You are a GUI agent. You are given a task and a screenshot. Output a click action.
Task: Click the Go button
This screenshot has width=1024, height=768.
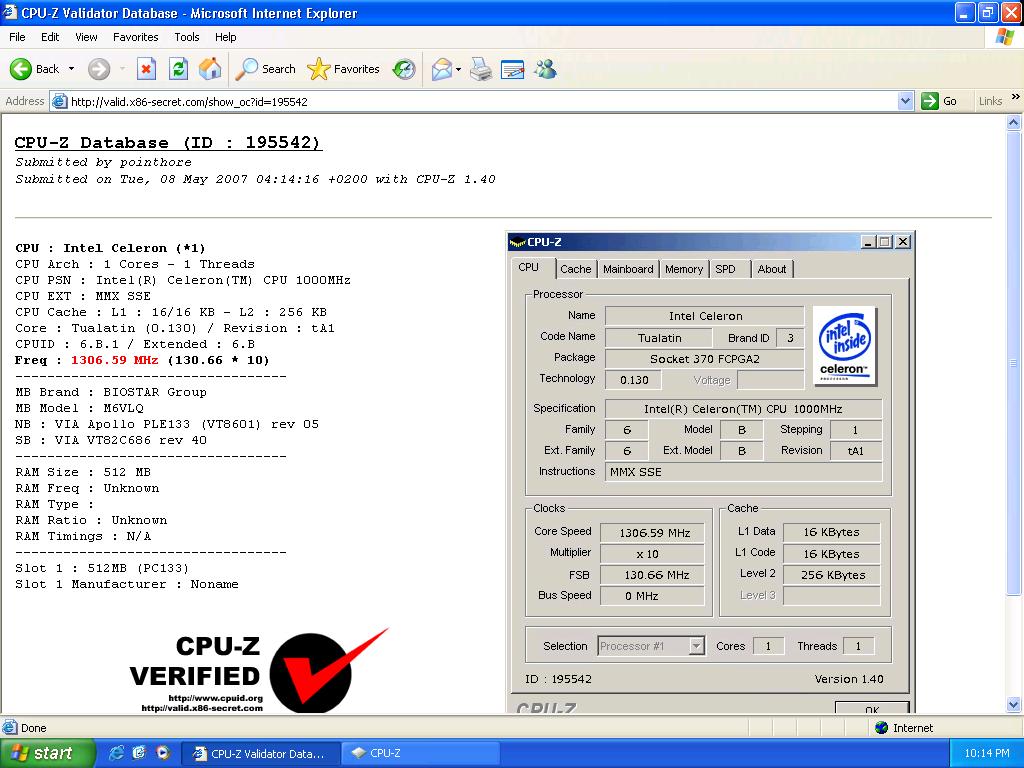[x=940, y=101]
